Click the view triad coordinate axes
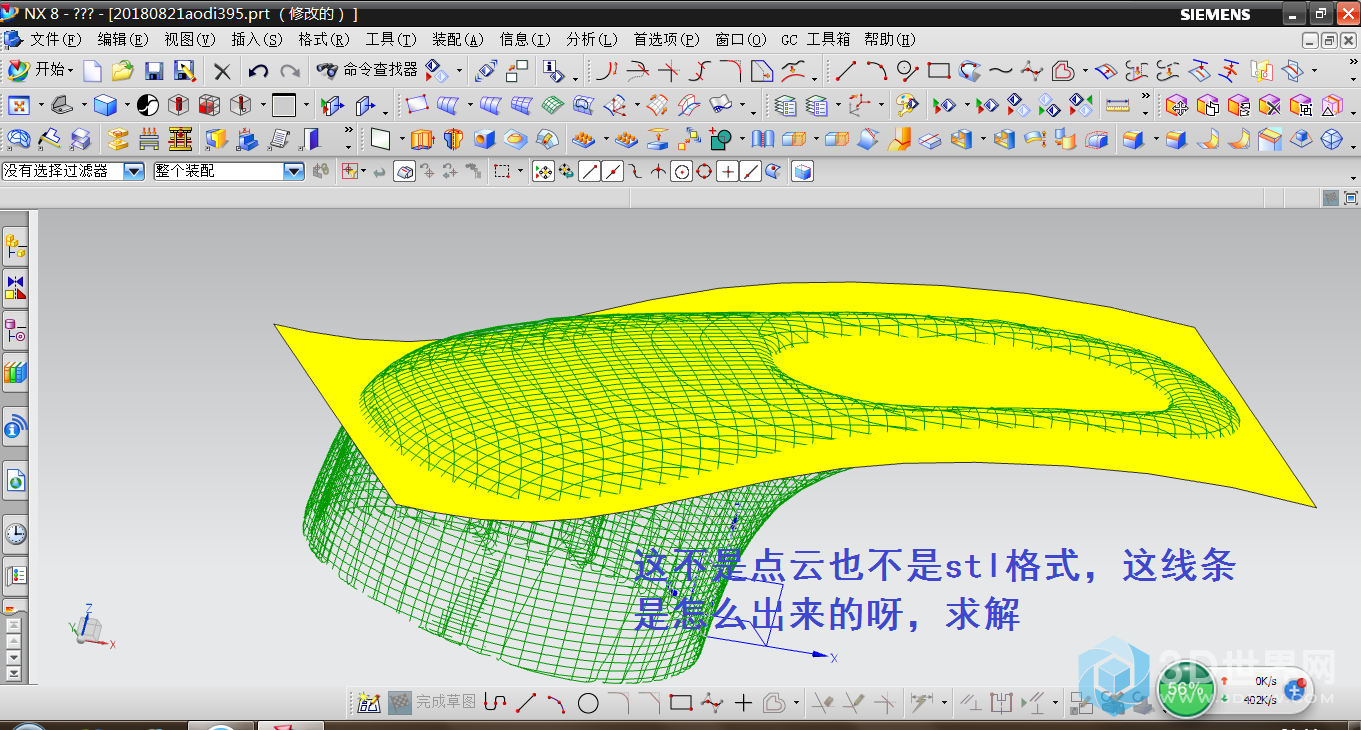This screenshot has height=730, width=1361. click(90, 627)
